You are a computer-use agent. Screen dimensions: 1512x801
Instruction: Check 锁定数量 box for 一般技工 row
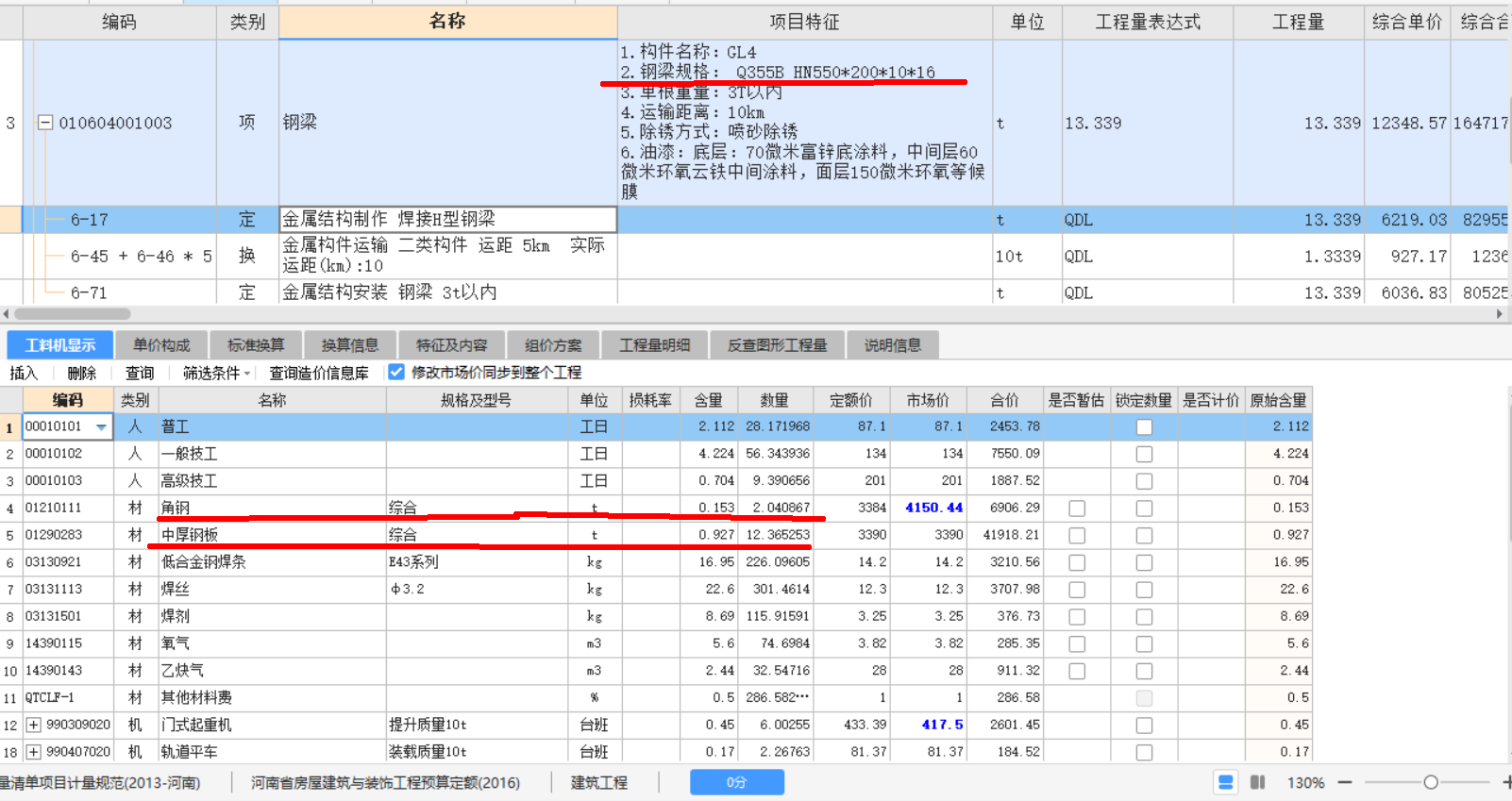pyautogui.click(x=1144, y=455)
